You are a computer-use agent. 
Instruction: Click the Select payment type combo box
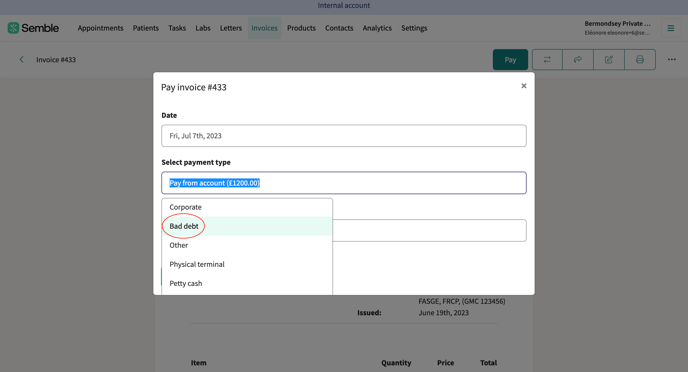[344, 183]
